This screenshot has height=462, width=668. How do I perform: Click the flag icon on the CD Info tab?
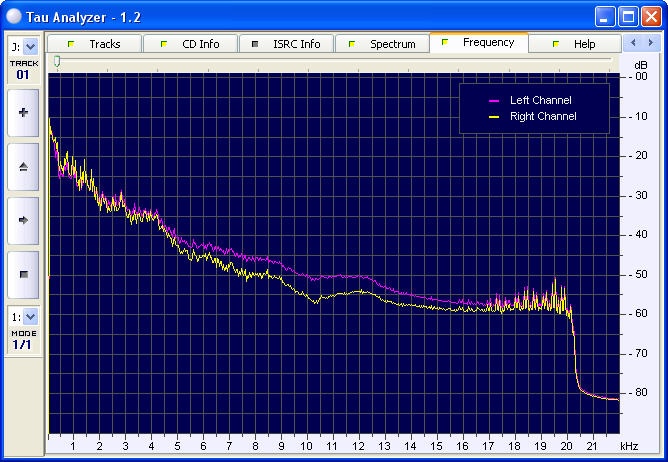point(164,44)
